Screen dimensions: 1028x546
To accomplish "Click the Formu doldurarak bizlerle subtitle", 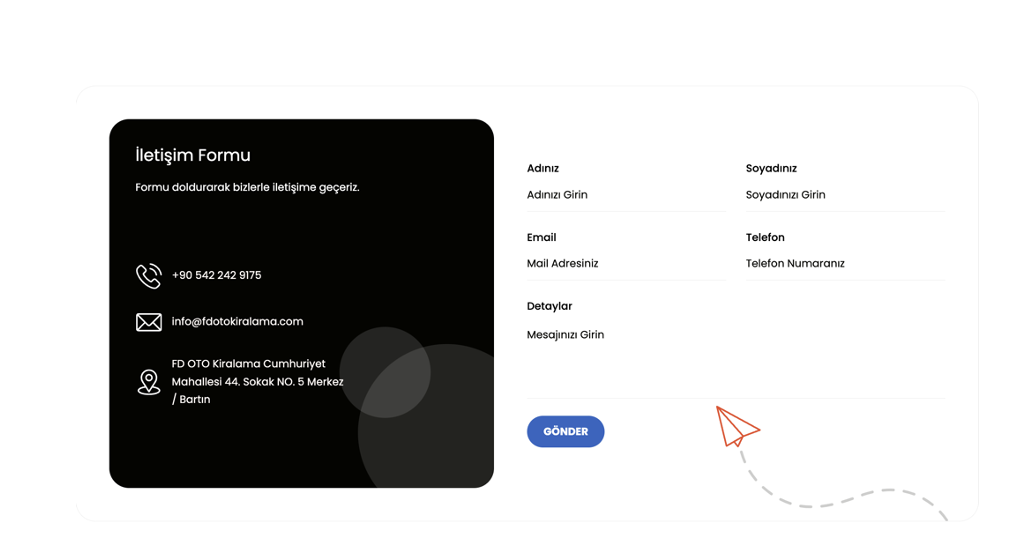I will point(247,187).
